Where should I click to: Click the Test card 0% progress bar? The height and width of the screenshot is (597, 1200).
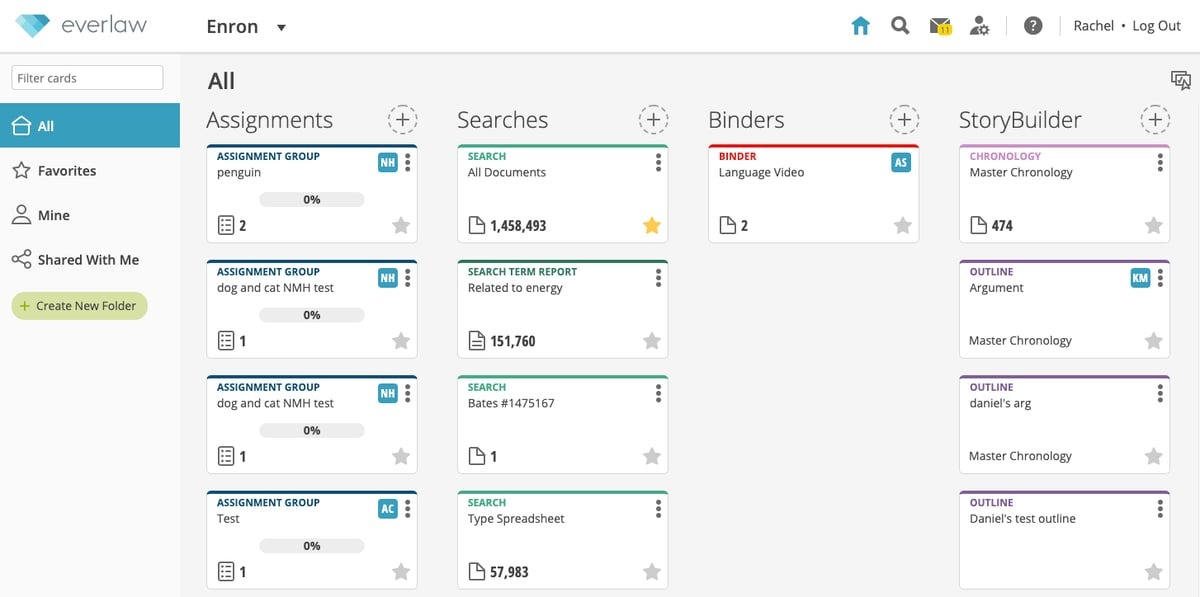tap(312, 546)
